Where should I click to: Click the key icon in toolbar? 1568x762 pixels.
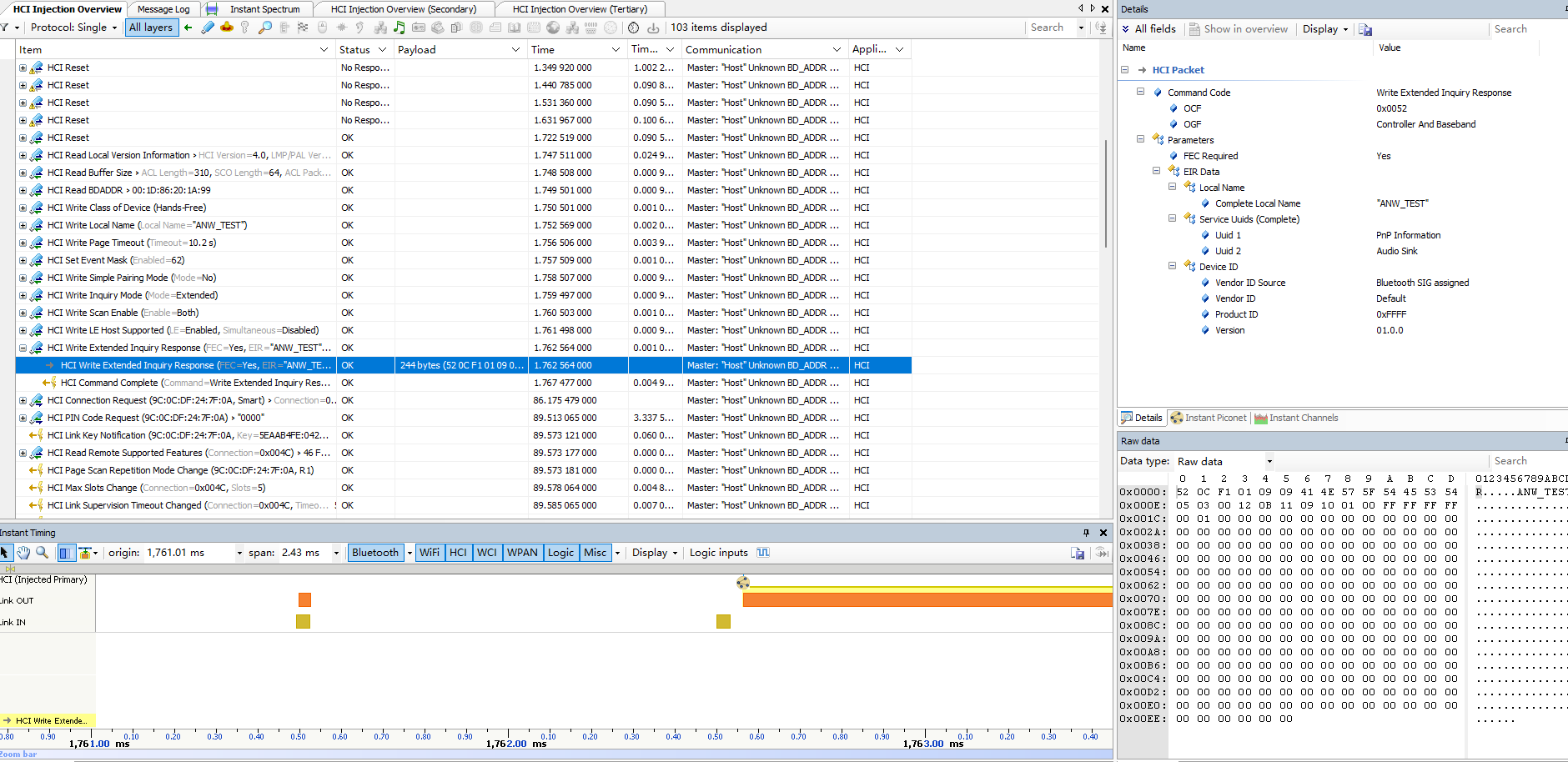(x=245, y=28)
